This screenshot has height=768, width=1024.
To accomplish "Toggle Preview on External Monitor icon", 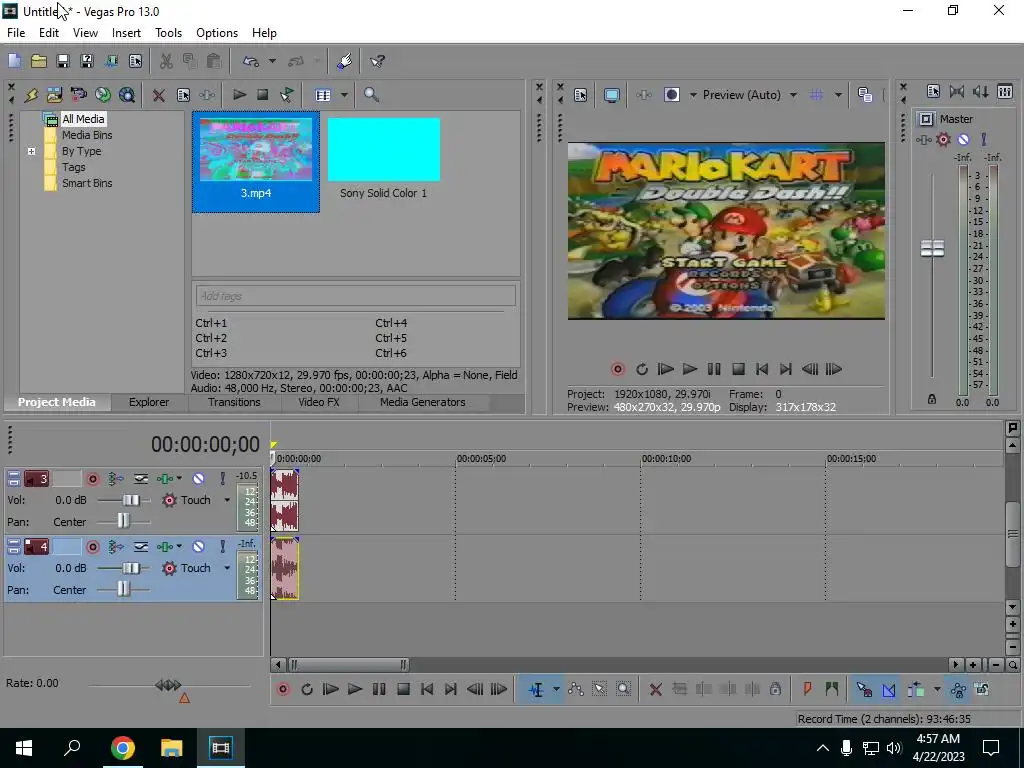I will tap(611, 95).
